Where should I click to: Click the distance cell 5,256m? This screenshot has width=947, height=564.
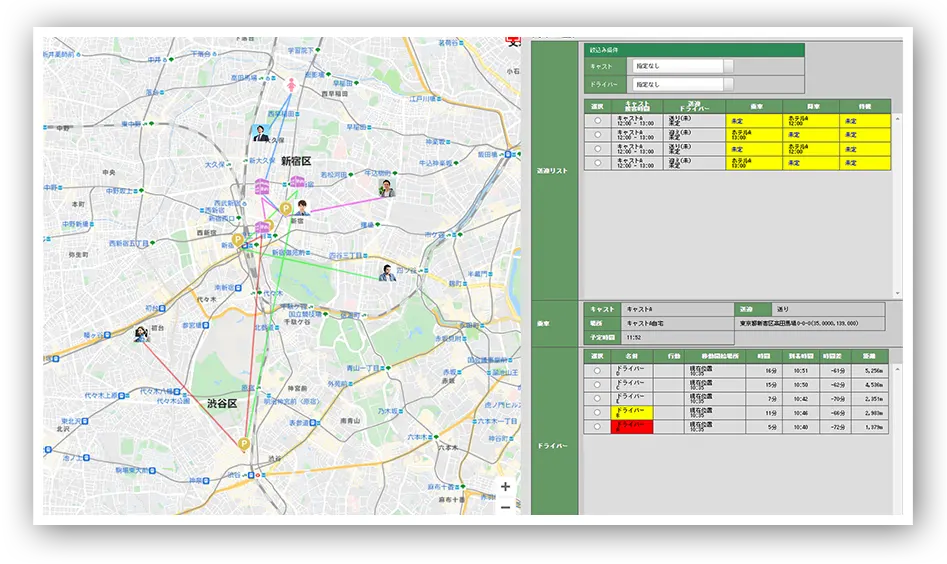coord(869,371)
